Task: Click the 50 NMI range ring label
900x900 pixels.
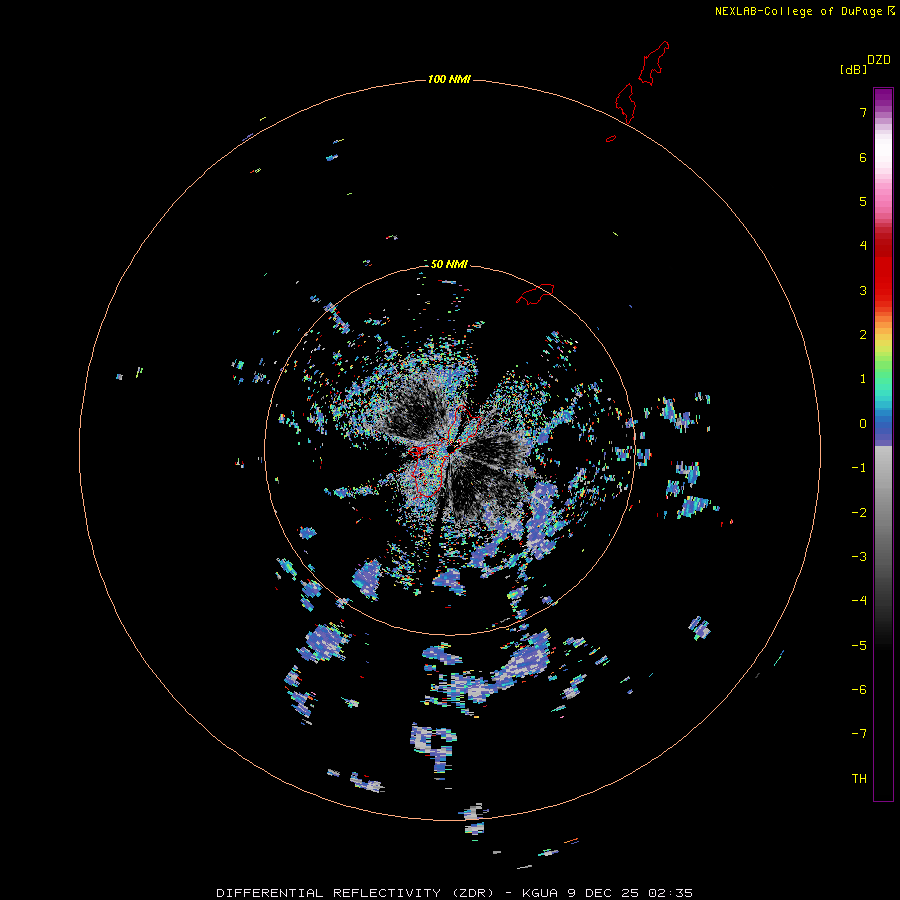Action: click(449, 264)
